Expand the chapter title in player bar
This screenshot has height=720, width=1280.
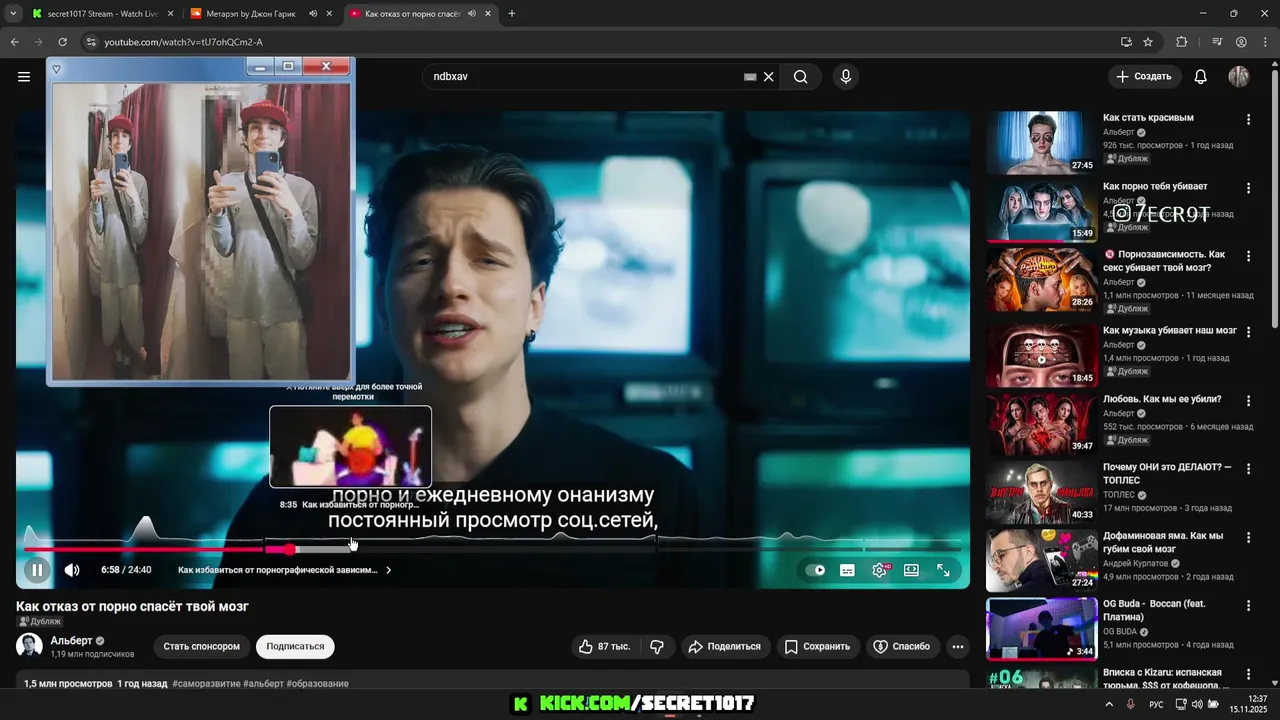click(285, 570)
